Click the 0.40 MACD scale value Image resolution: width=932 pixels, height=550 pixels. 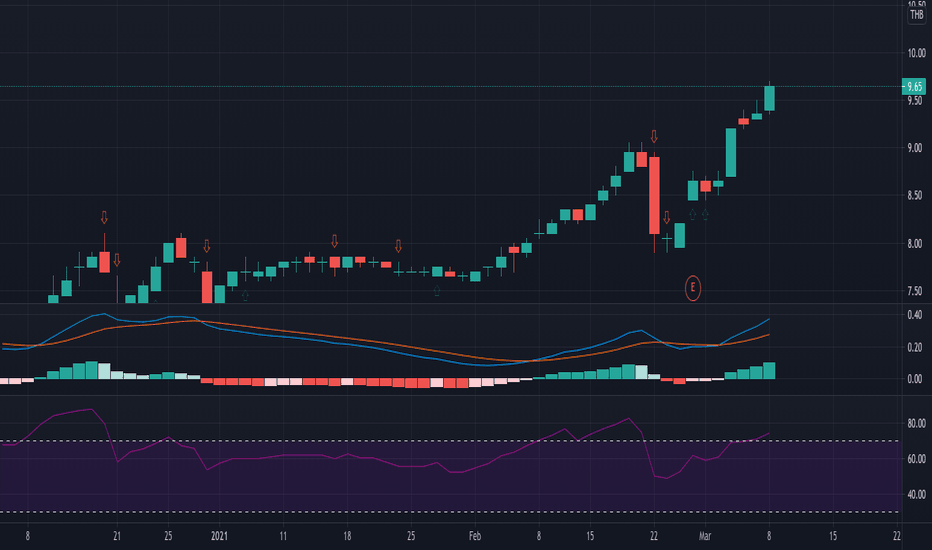915,315
